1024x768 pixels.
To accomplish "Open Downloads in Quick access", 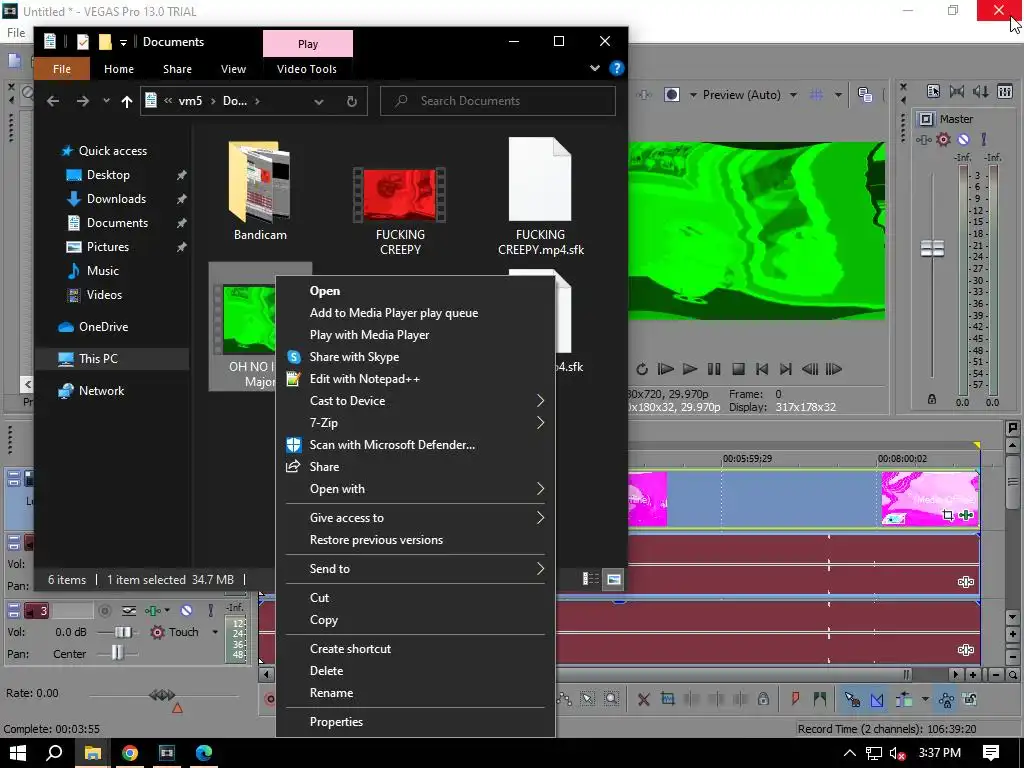I will click(x=116, y=199).
